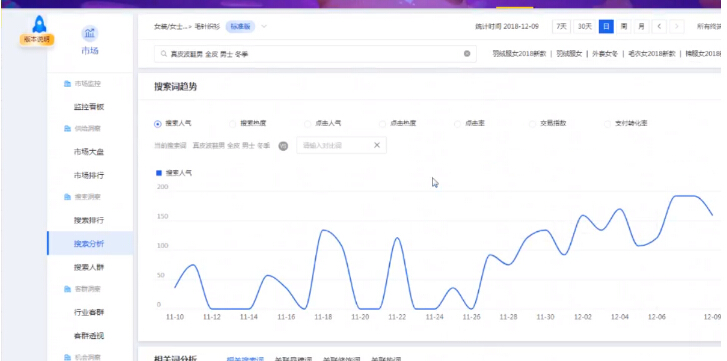Screen dimensions: 727x361
Task: Select the 点击人气 radio option
Action: tap(307, 124)
